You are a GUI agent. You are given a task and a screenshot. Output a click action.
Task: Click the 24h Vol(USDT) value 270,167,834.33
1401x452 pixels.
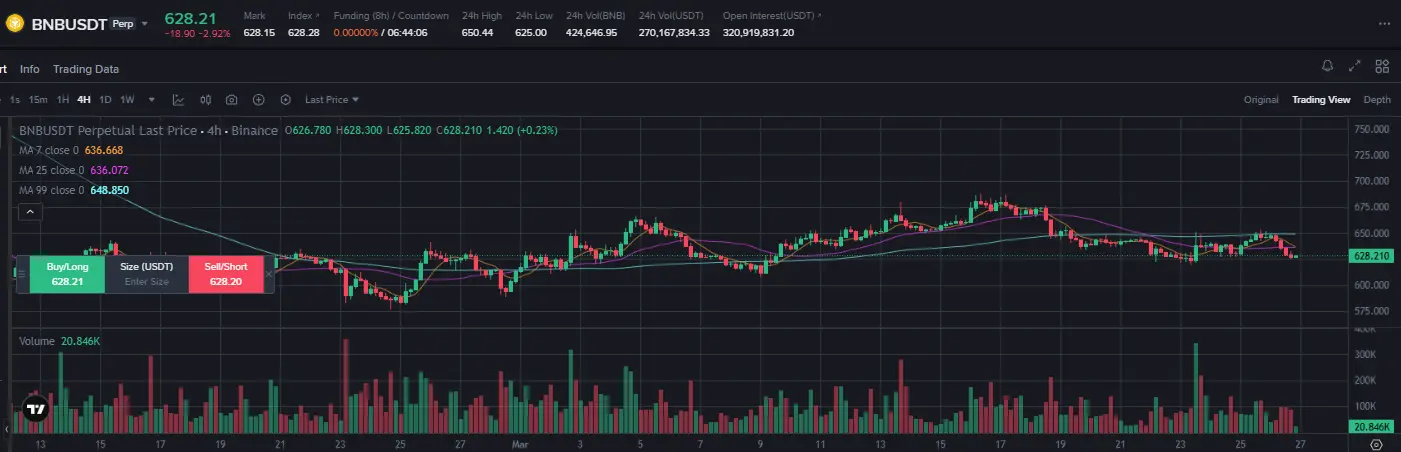(x=674, y=33)
